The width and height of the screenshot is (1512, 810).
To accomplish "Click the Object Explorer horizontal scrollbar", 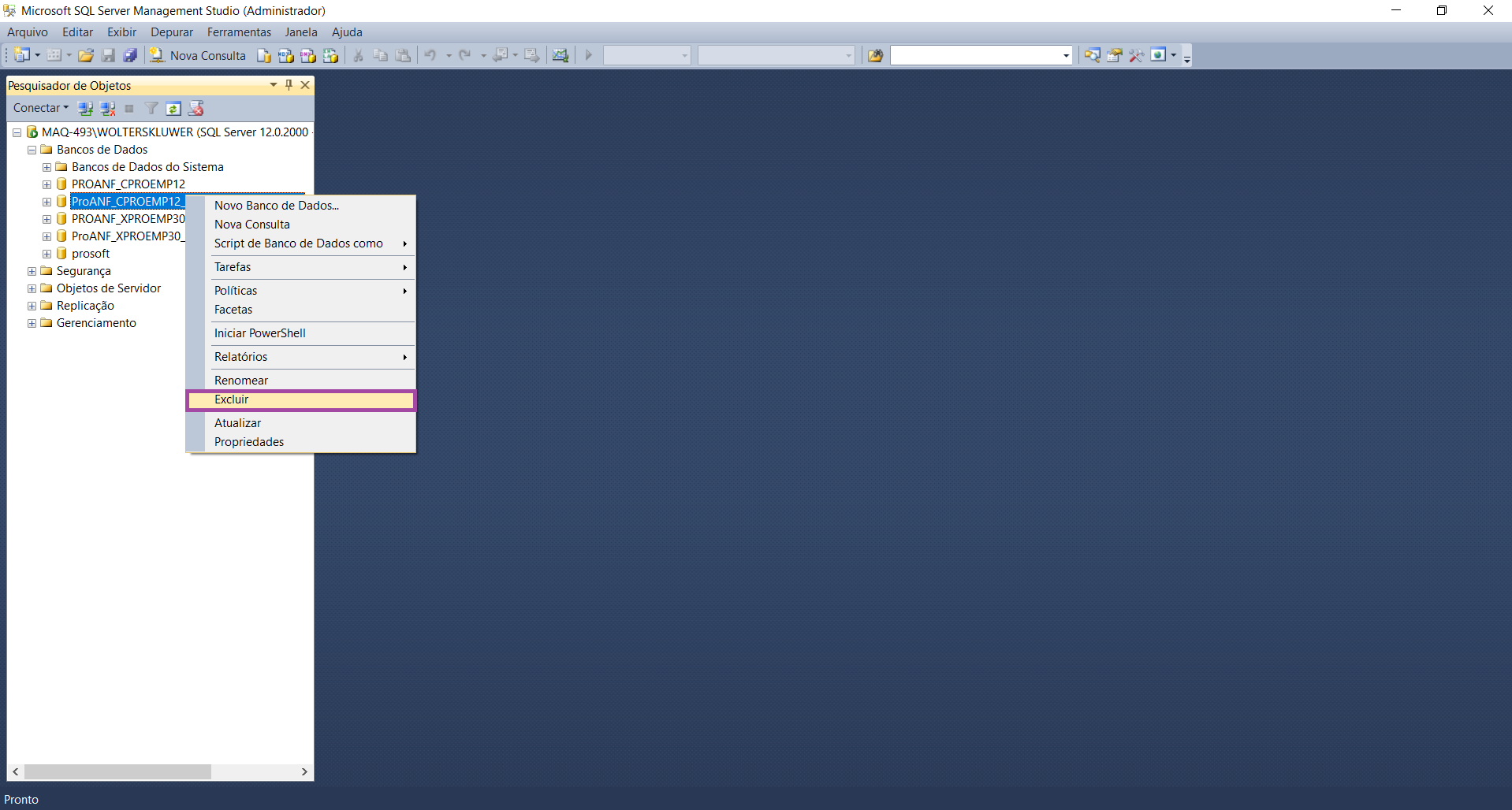I will (x=117, y=771).
